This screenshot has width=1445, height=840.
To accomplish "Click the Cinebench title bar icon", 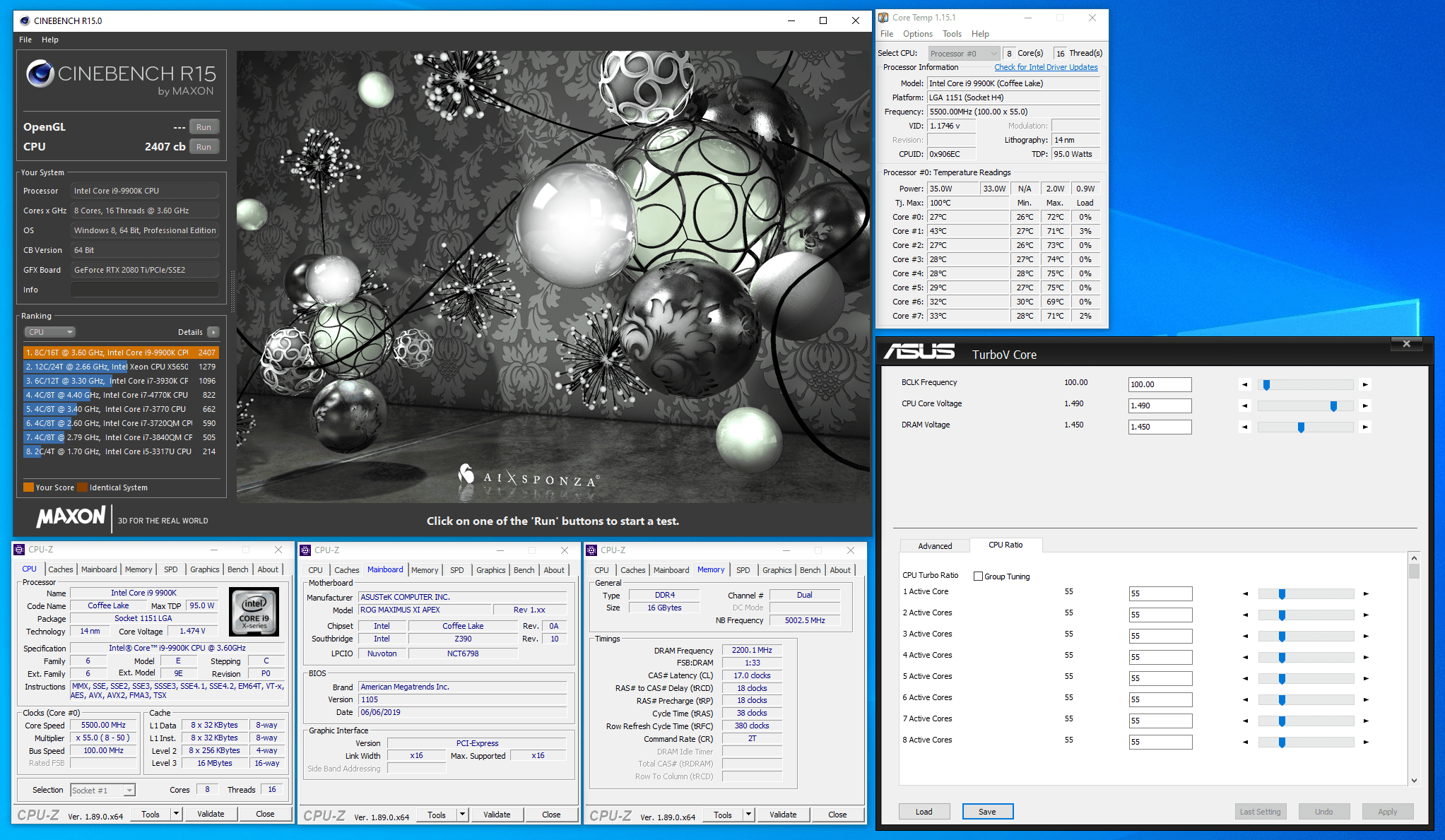I will tap(25, 20).
